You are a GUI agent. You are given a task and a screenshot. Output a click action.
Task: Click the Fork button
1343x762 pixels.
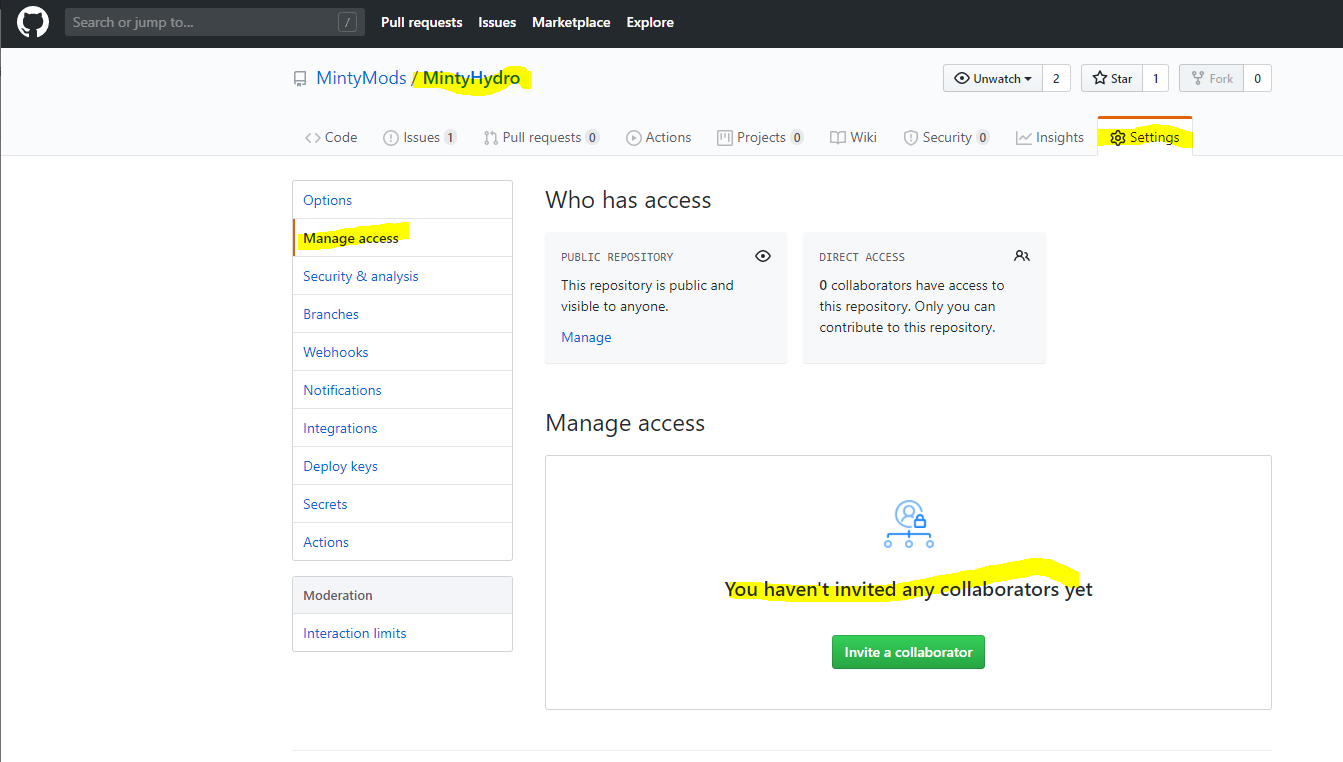(1211, 78)
